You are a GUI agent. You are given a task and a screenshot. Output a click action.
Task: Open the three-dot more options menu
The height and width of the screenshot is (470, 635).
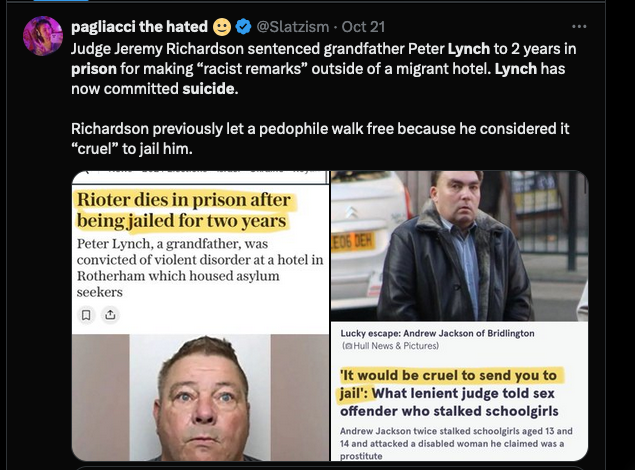(x=579, y=27)
